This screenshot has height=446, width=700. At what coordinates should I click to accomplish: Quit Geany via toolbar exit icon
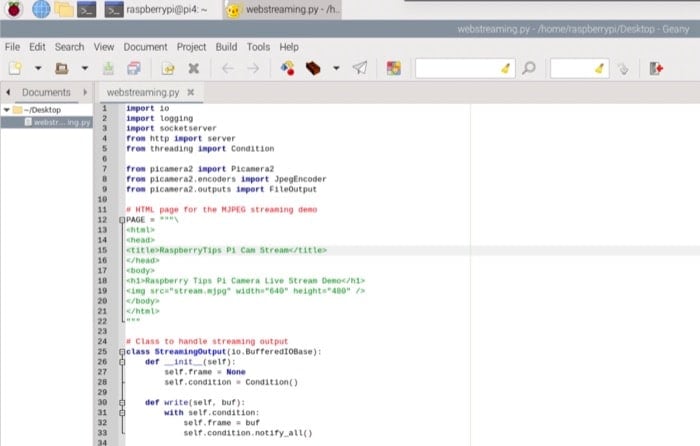pos(656,68)
